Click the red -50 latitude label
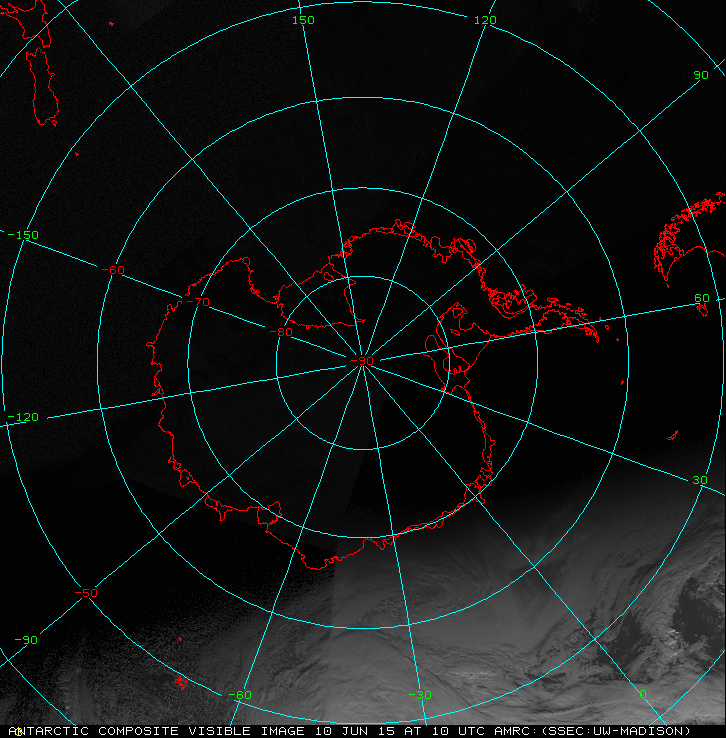Screen dimensions: 726x738 pos(86,593)
